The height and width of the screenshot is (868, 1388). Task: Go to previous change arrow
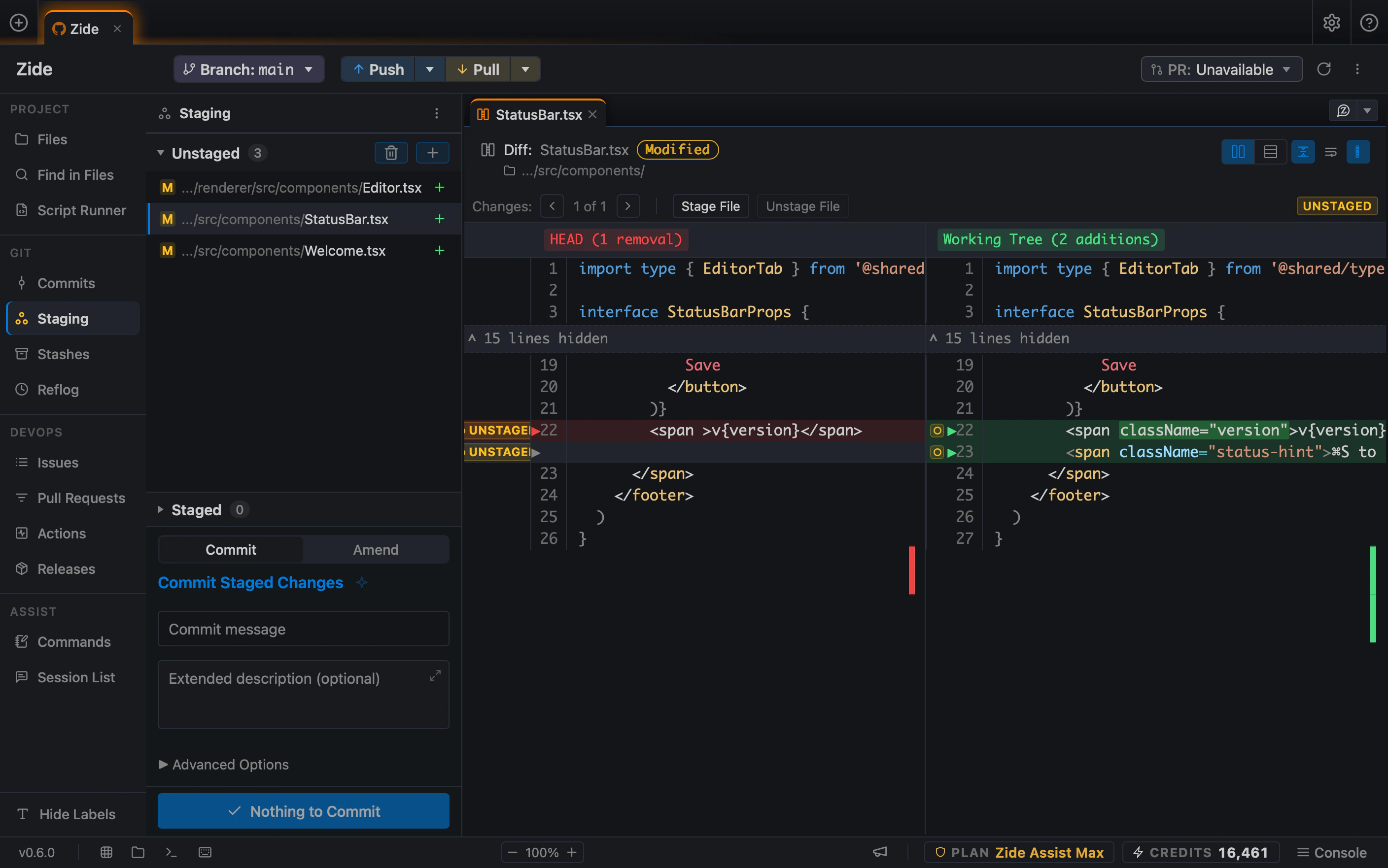(552, 206)
